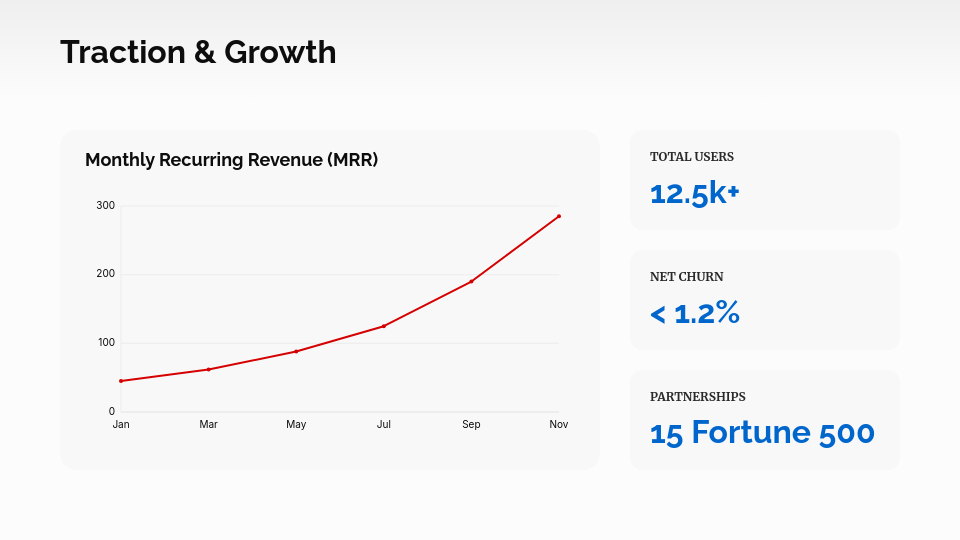Select the 200 y-axis label

point(105,274)
